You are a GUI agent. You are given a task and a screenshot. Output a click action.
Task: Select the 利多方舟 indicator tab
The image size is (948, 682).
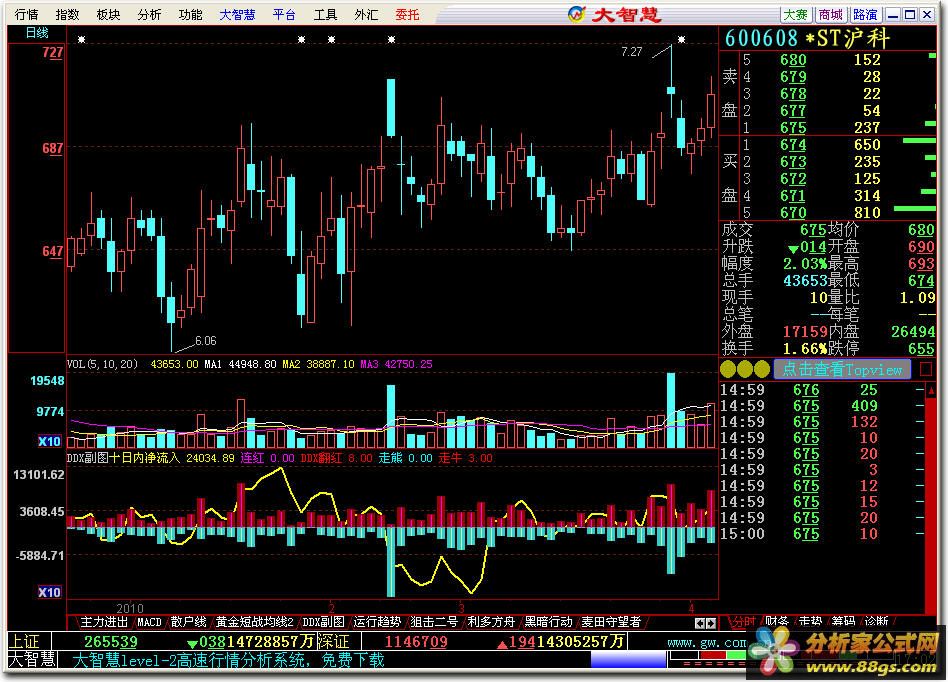(491, 622)
